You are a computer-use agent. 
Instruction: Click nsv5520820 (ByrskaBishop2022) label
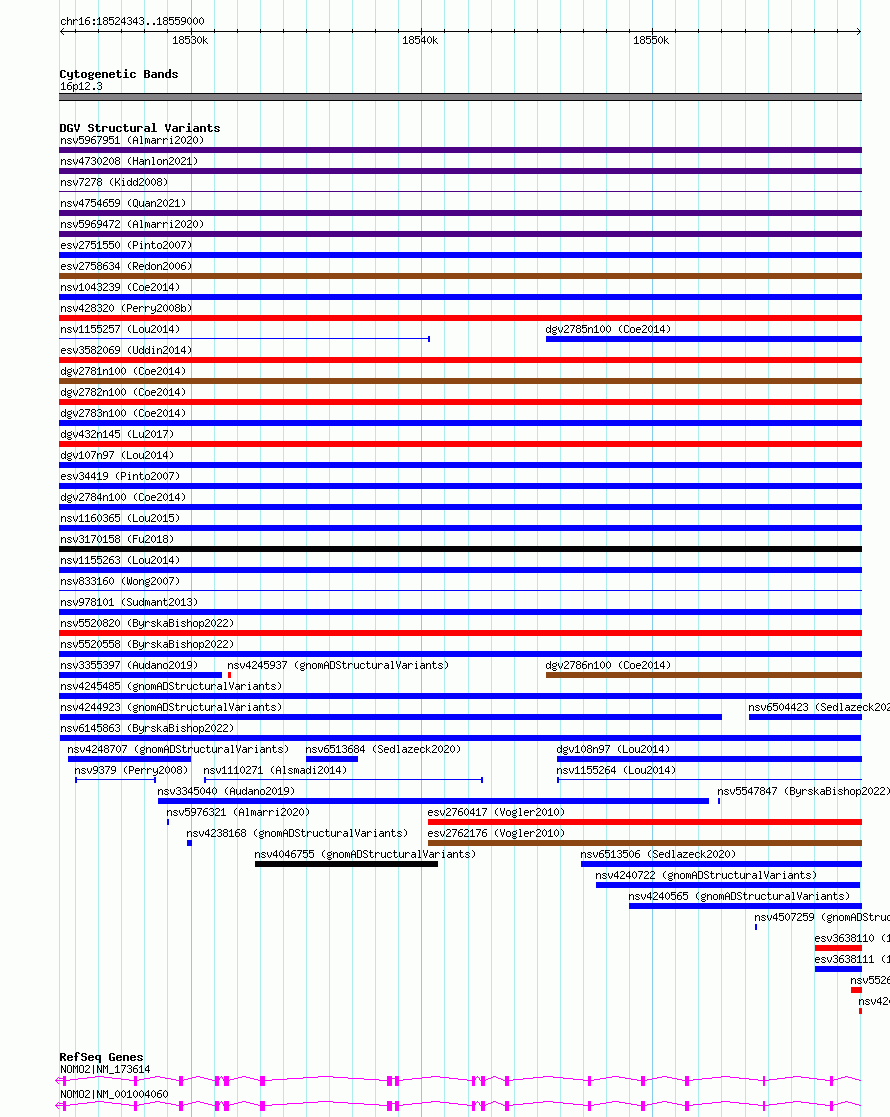coord(147,623)
